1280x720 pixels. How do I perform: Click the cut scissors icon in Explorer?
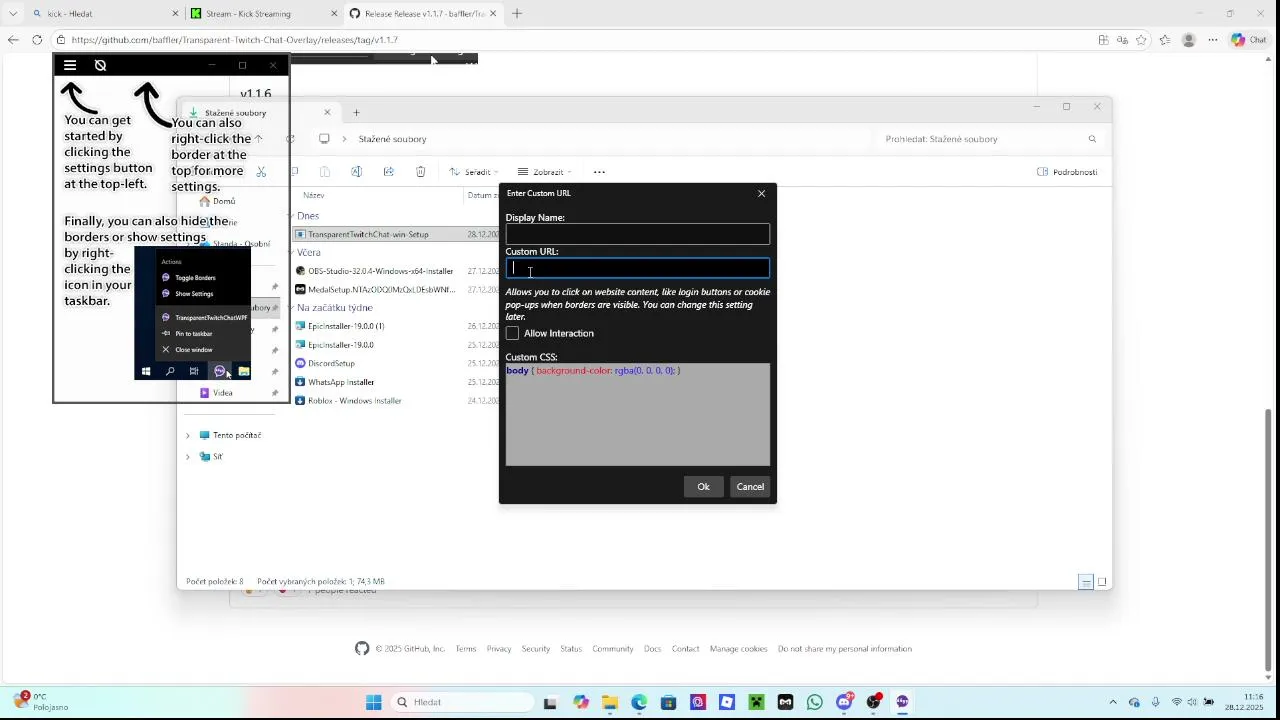(261, 172)
